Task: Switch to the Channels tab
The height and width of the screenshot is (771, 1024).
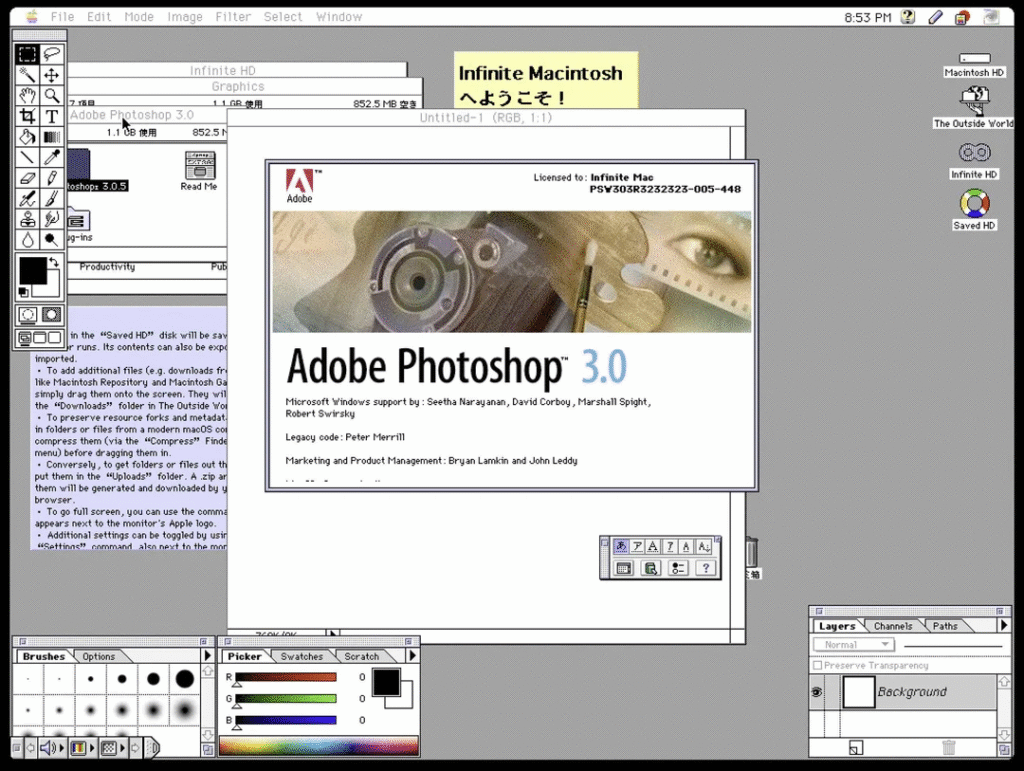Action: (893, 626)
